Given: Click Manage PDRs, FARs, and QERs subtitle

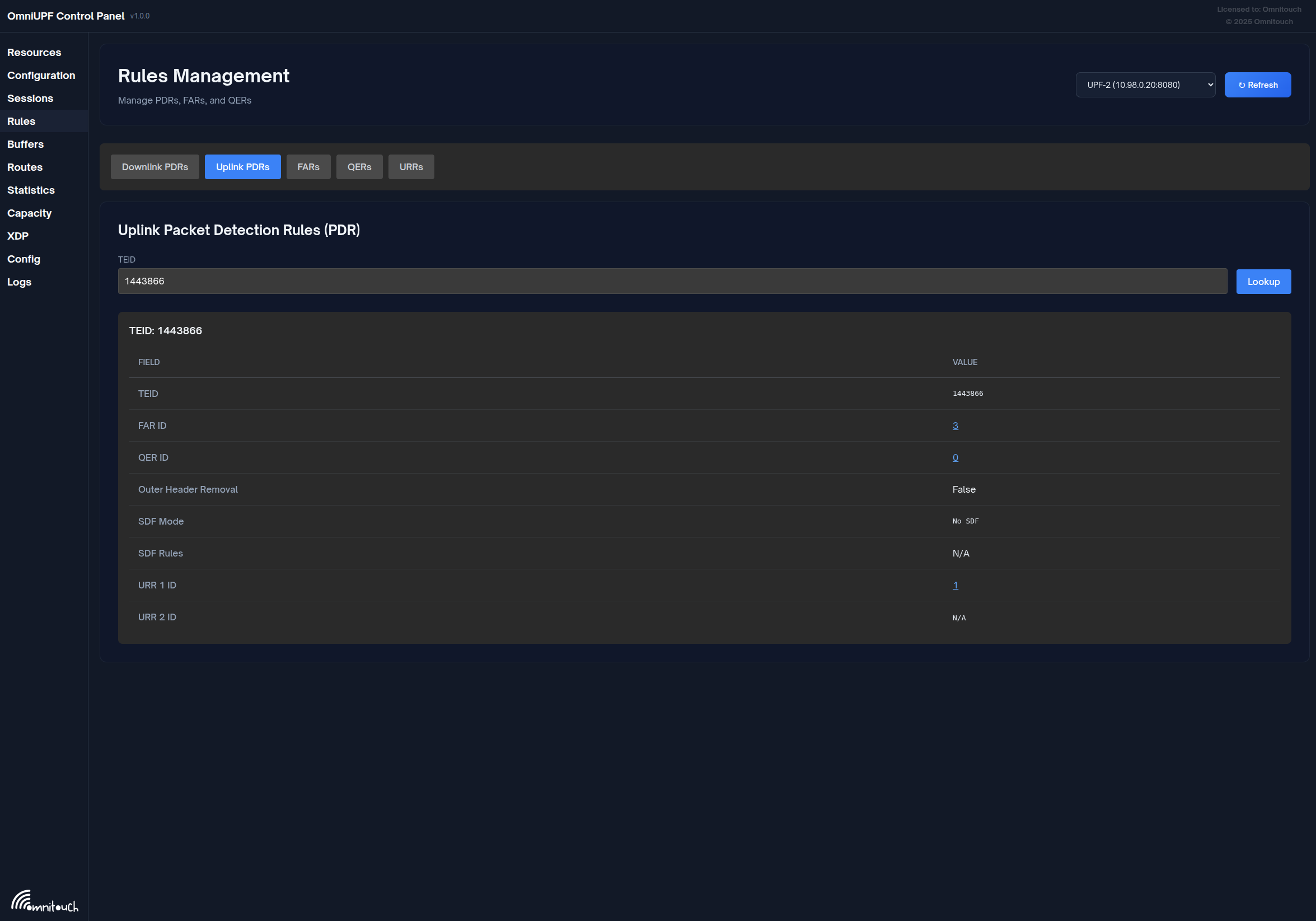Looking at the screenshot, I should pos(185,100).
